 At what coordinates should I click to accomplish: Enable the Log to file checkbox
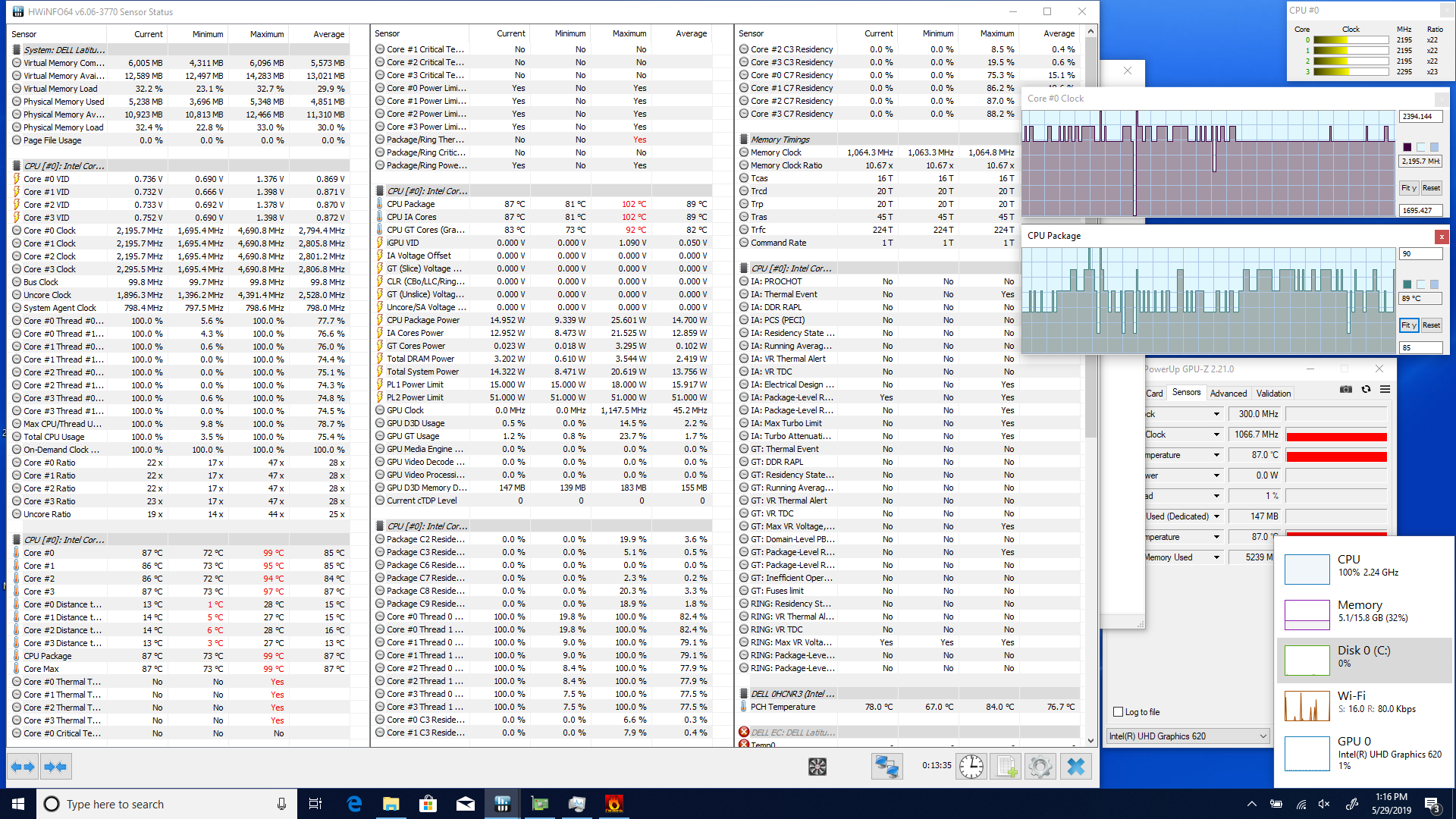pyautogui.click(x=1118, y=711)
